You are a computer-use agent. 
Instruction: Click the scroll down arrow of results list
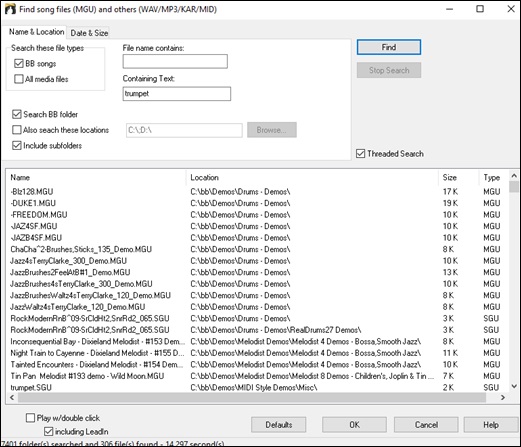(514, 386)
